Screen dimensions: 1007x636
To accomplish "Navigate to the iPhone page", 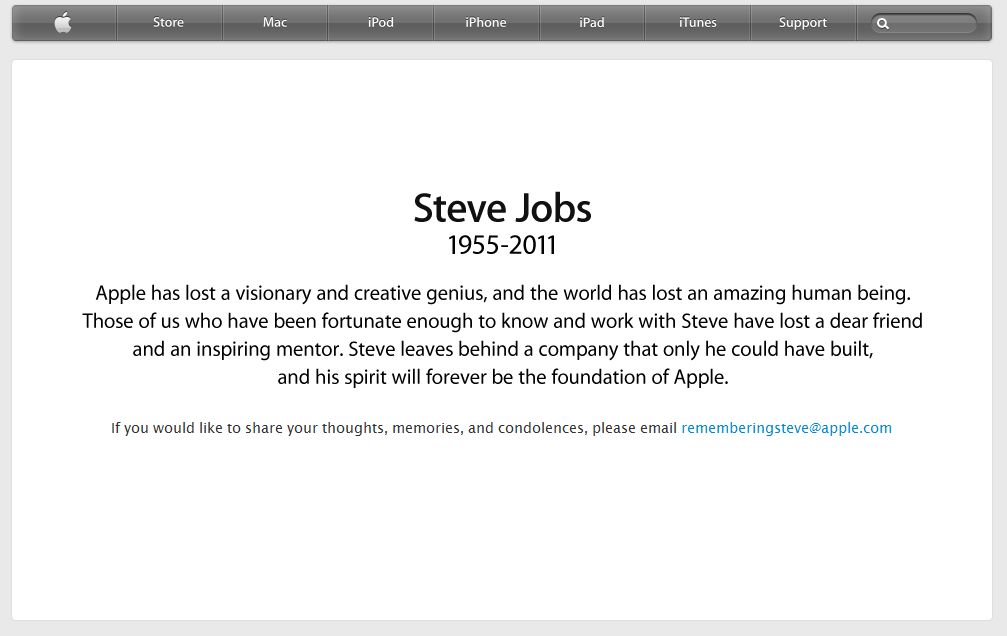I will tap(486, 22).
